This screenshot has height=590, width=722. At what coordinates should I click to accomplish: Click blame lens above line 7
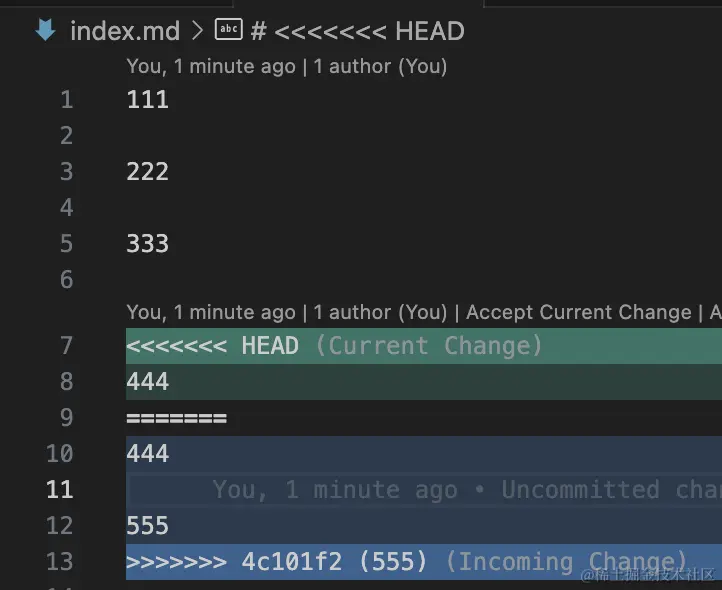(211, 312)
